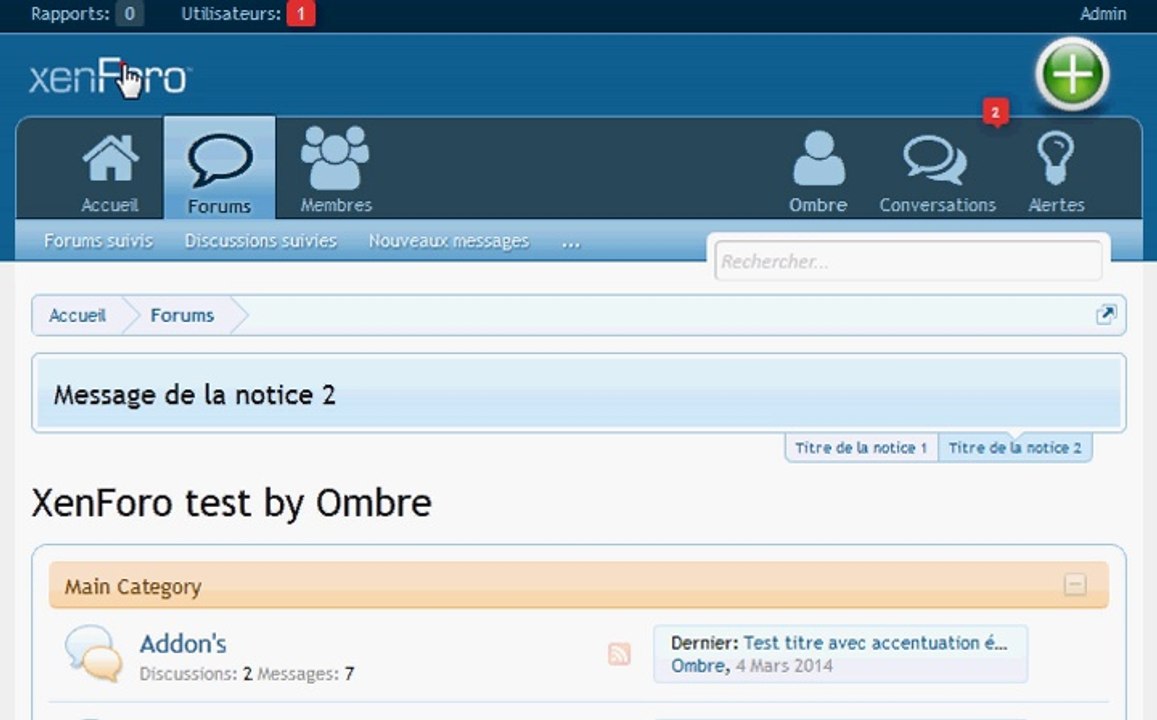Click Accueil in the breadcrumb
1157x720 pixels.
pos(77,315)
